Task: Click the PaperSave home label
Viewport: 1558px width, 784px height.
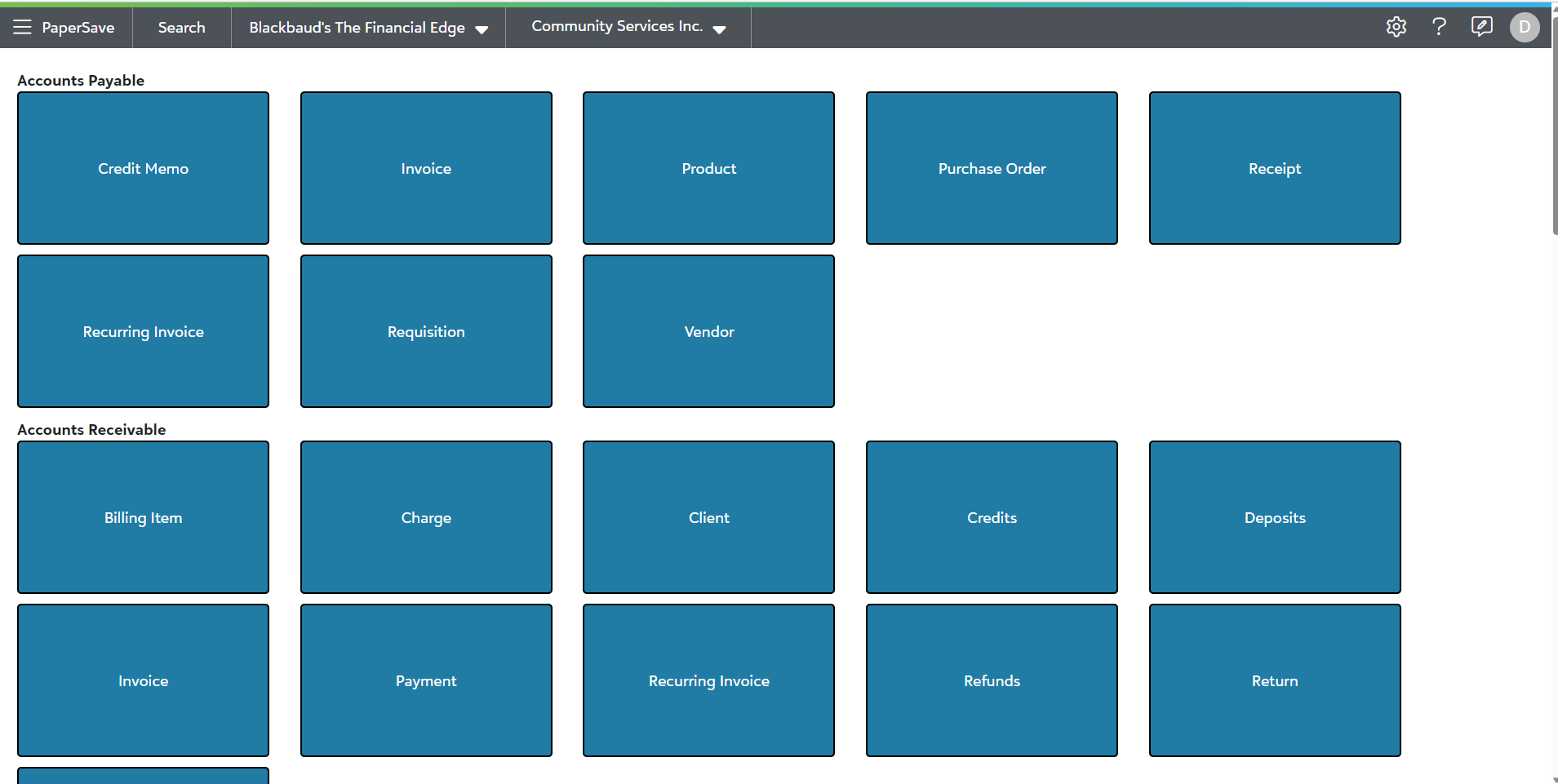Action: [x=78, y=28]
